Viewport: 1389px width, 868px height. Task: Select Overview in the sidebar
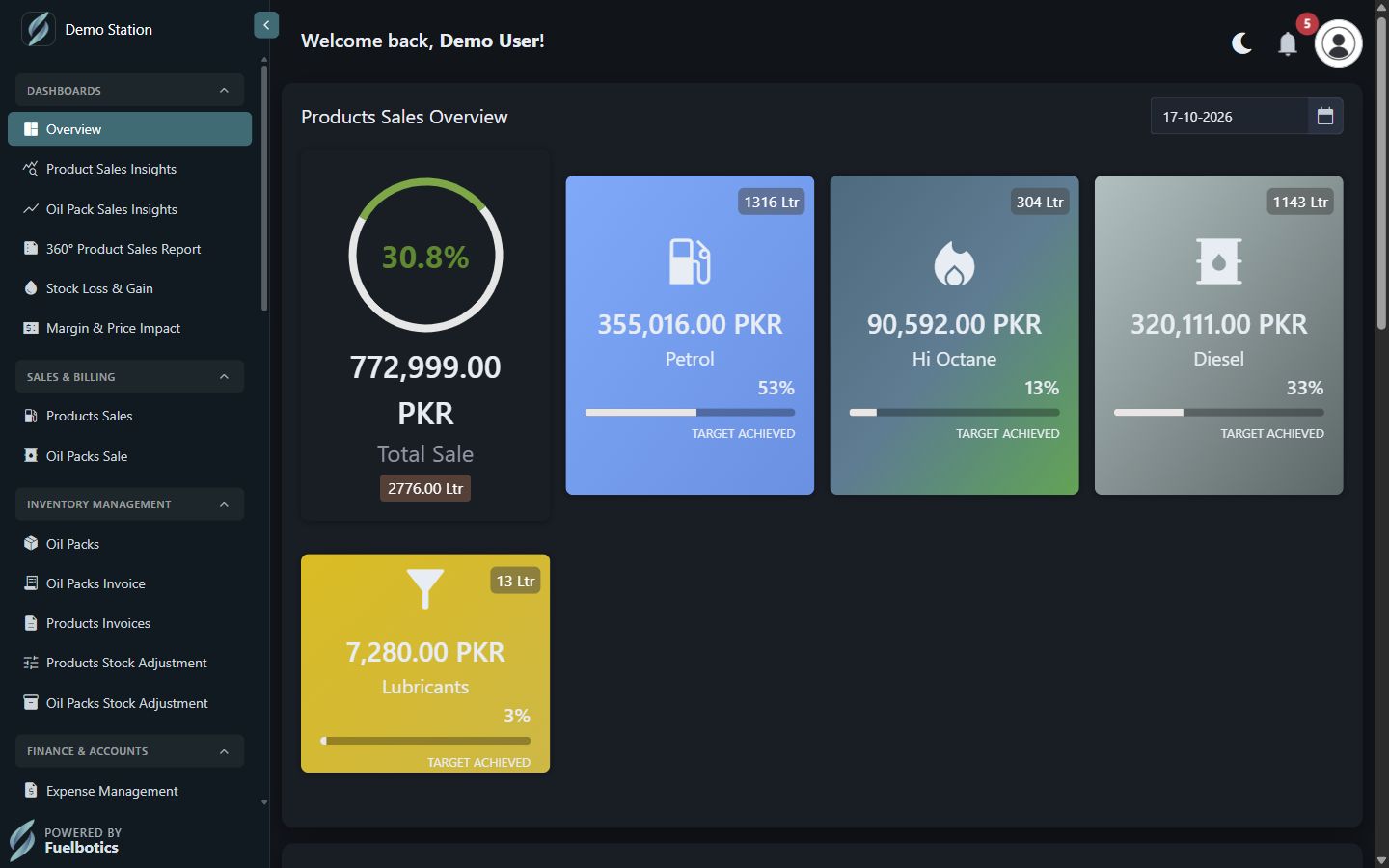129,129
